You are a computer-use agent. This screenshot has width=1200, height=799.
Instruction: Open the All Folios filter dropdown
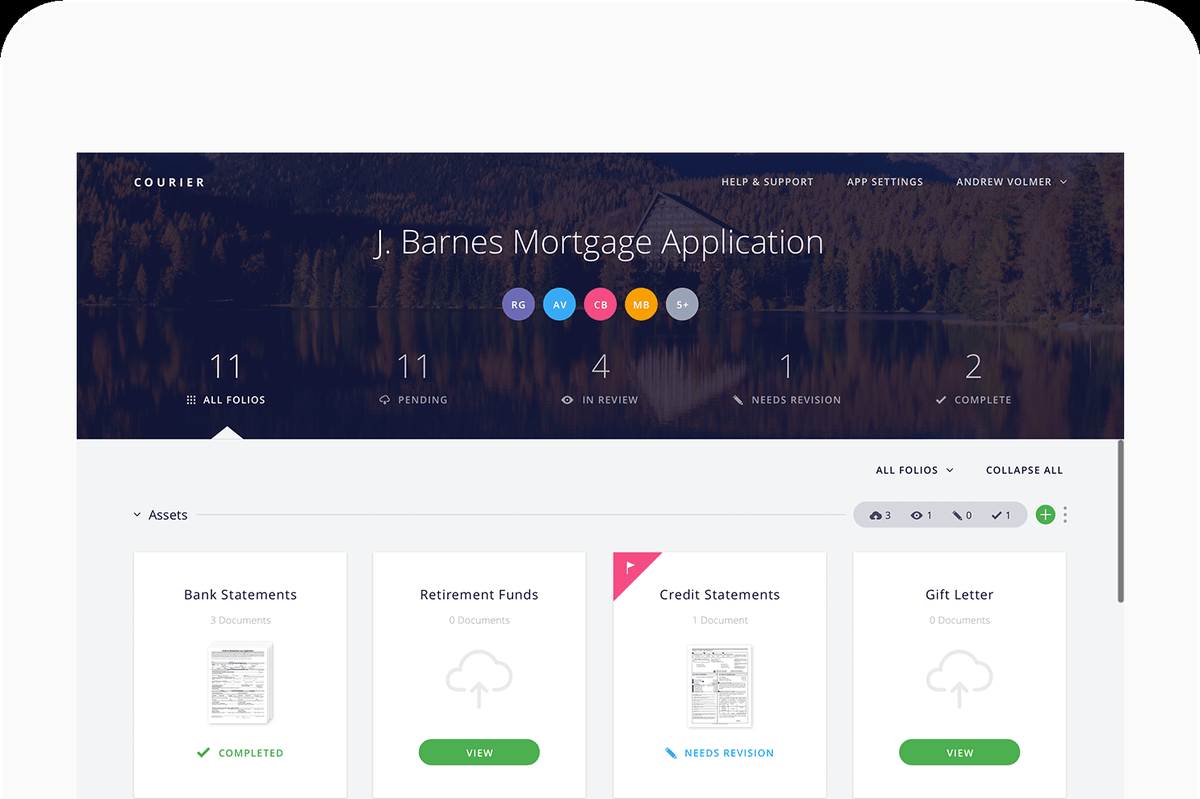[x=914, y=470]
